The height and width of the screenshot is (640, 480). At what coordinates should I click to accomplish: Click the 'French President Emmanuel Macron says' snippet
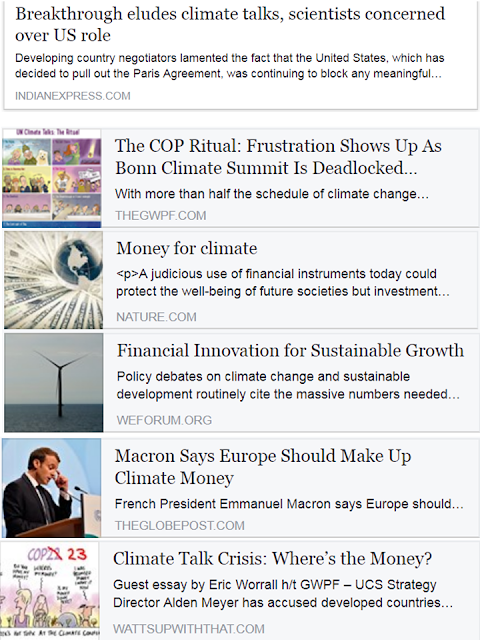click(289, 504)
